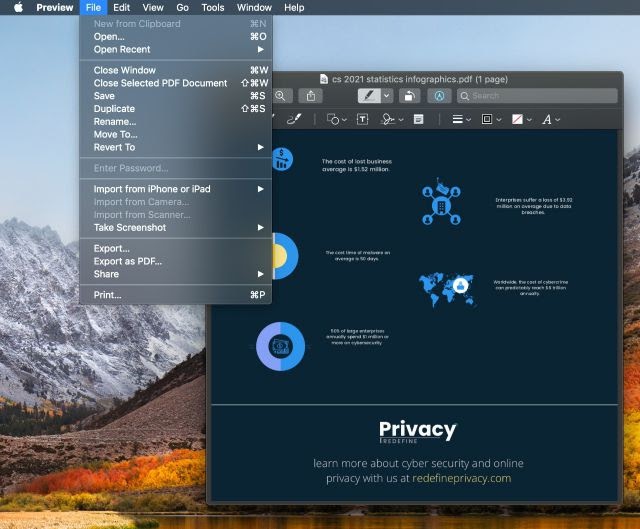Open the Shapes dropdown in markup bar
The height and width of the screenshot is (529, 640).
(336, 119)
